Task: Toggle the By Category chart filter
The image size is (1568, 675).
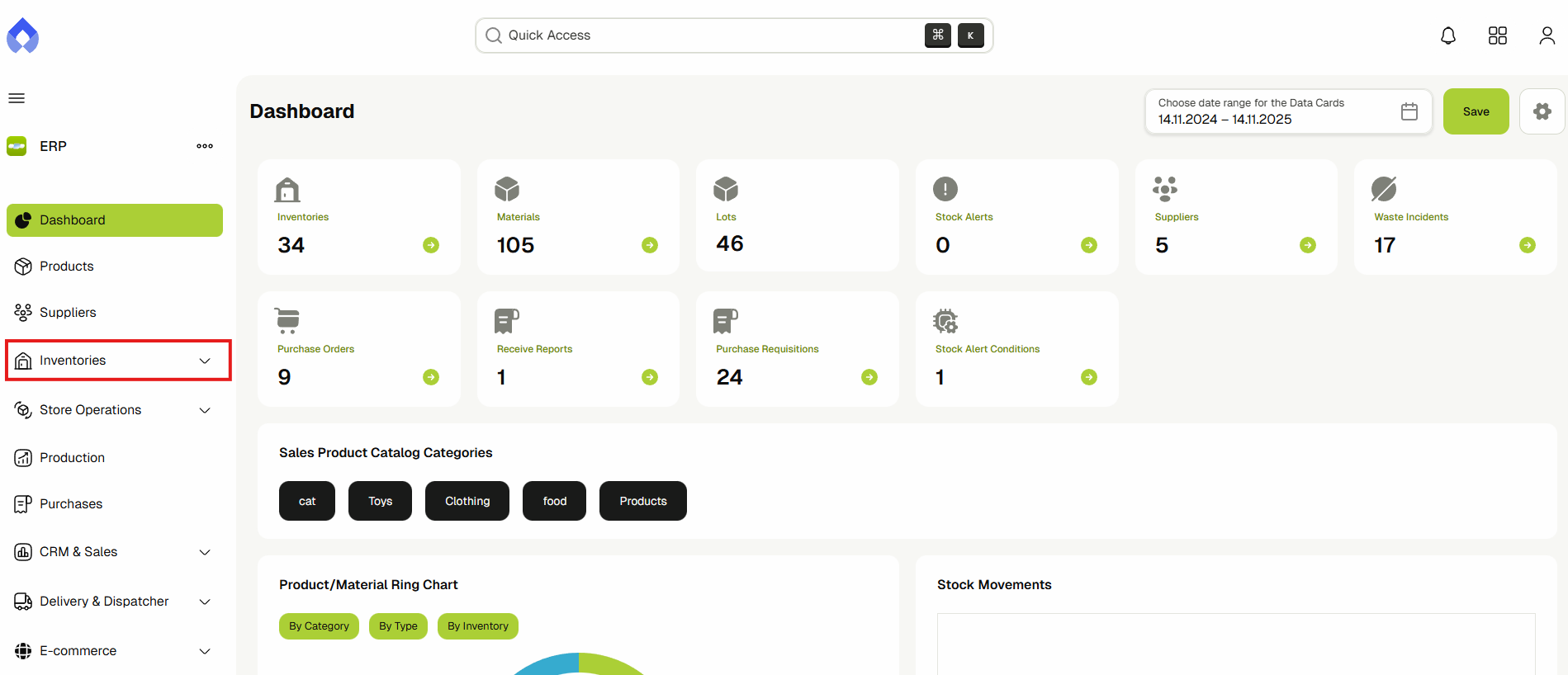Action: point(319,626)
